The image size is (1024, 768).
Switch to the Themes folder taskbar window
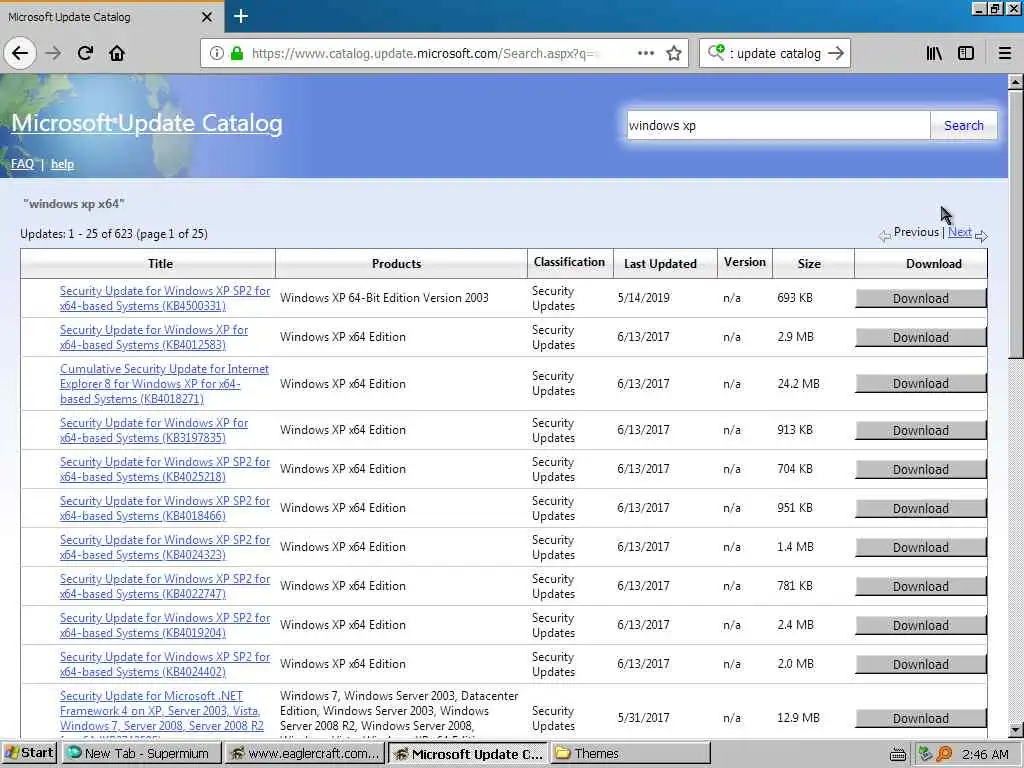tap(630, 754)
